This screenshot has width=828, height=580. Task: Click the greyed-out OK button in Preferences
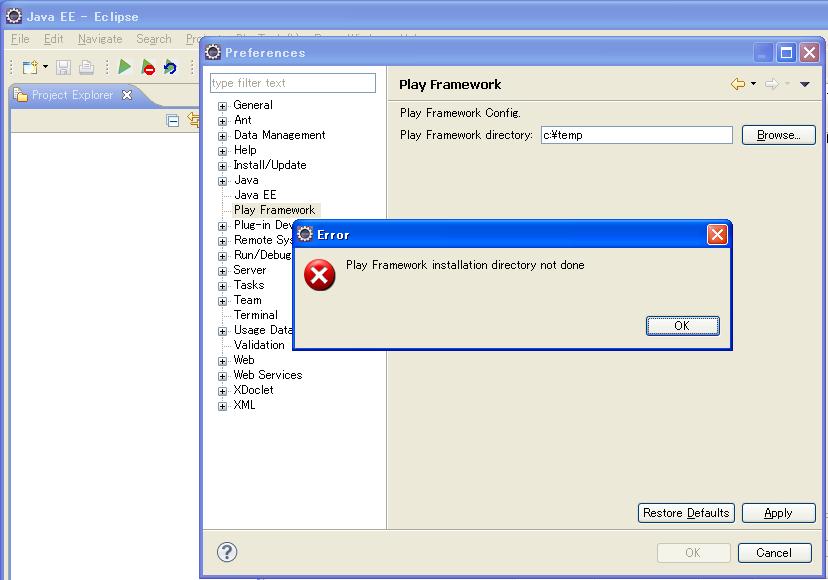point(693,553)
